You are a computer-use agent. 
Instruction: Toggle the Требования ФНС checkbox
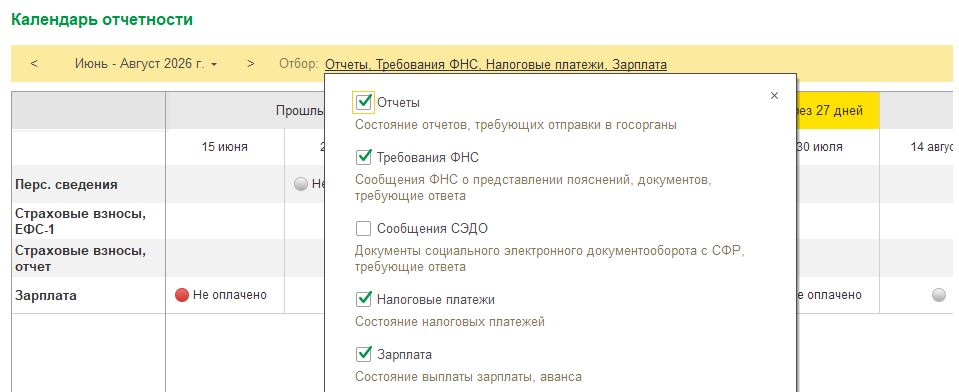[364, 158]
